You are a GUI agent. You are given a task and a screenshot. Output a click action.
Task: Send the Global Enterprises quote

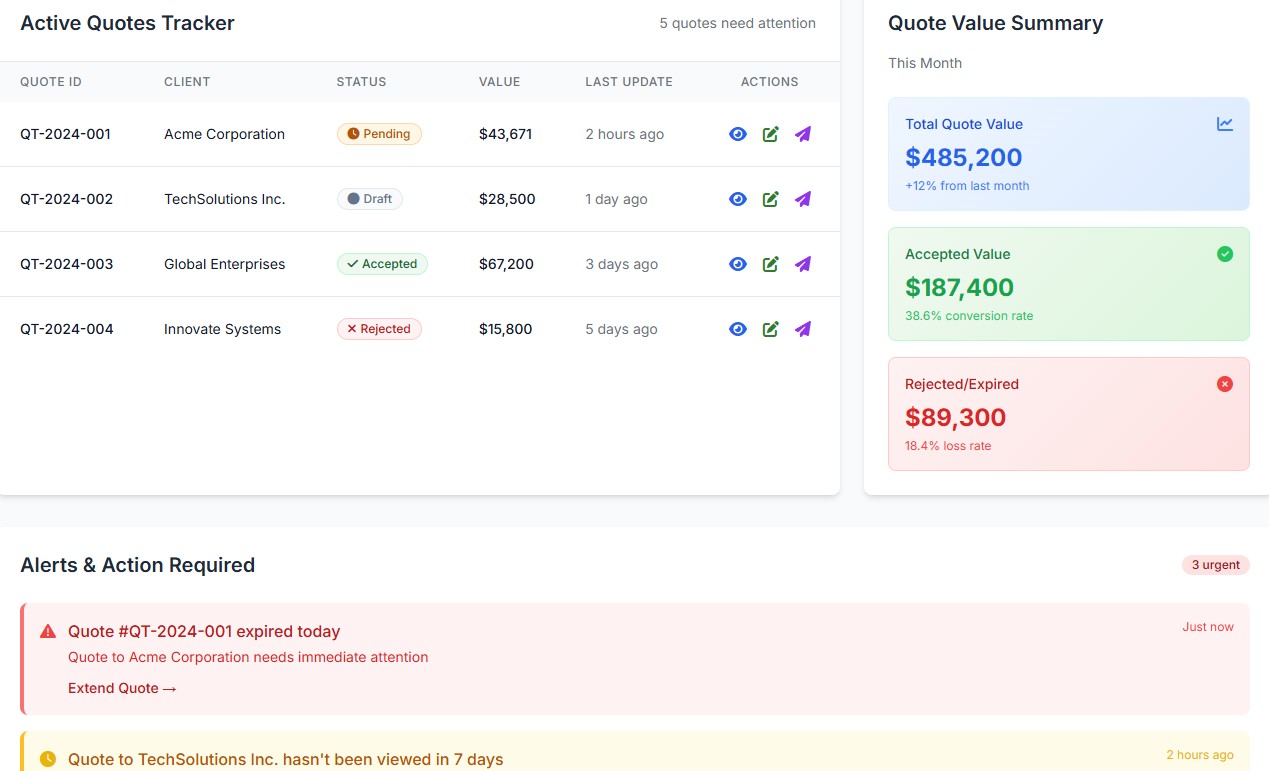click(802, 264)
